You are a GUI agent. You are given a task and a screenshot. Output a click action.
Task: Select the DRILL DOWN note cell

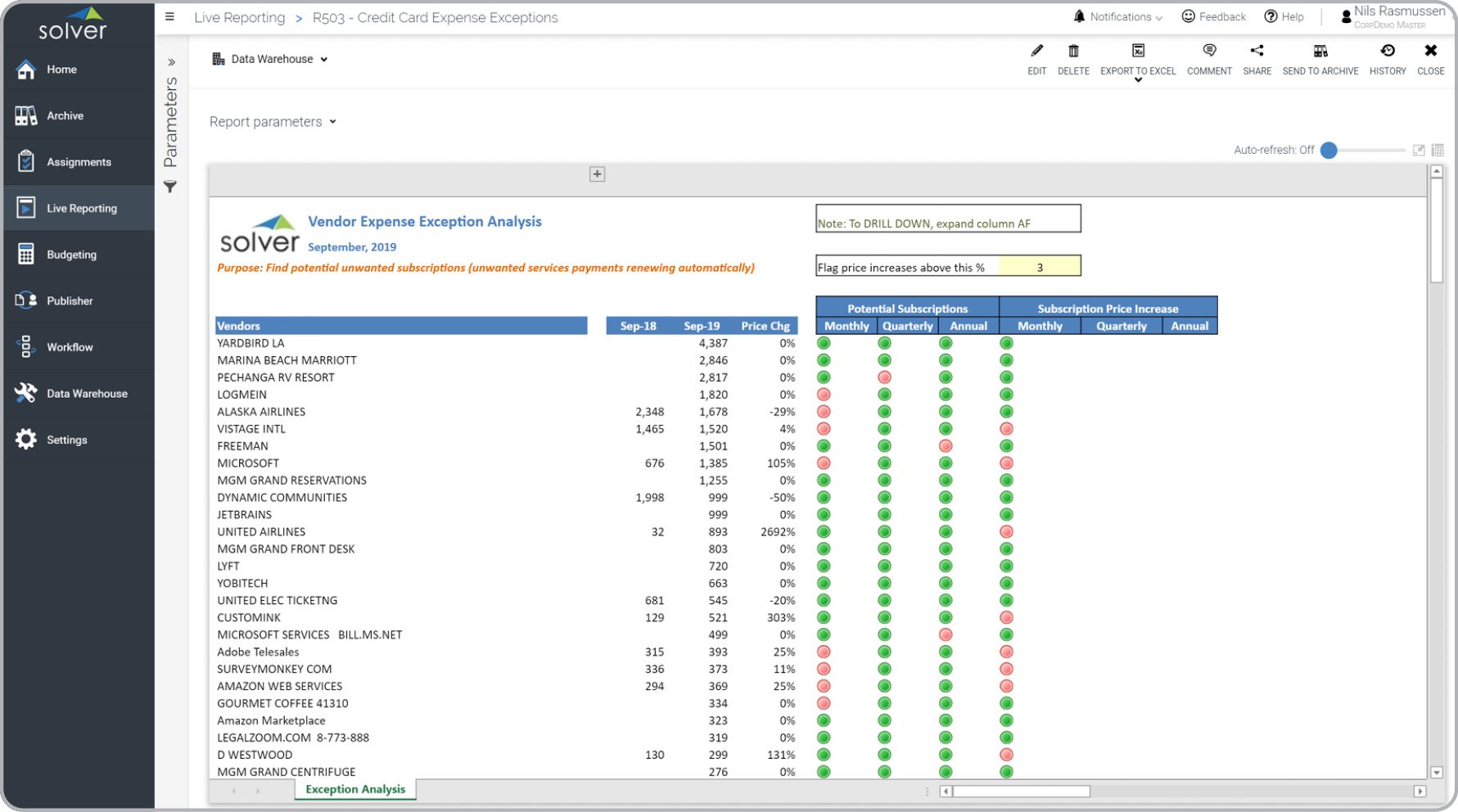(x=948, y=219)
